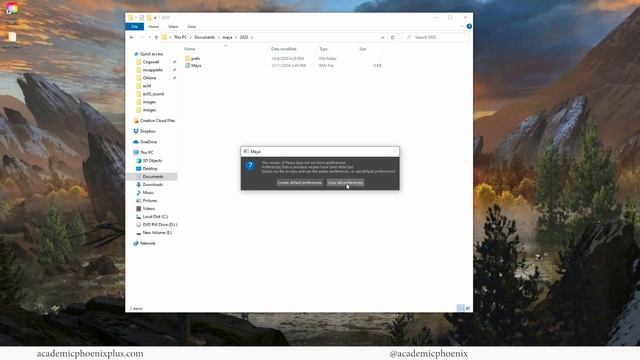Click the folder icon in the address bar
This screenshot has height=360, width=640.
tap(164, 37)
